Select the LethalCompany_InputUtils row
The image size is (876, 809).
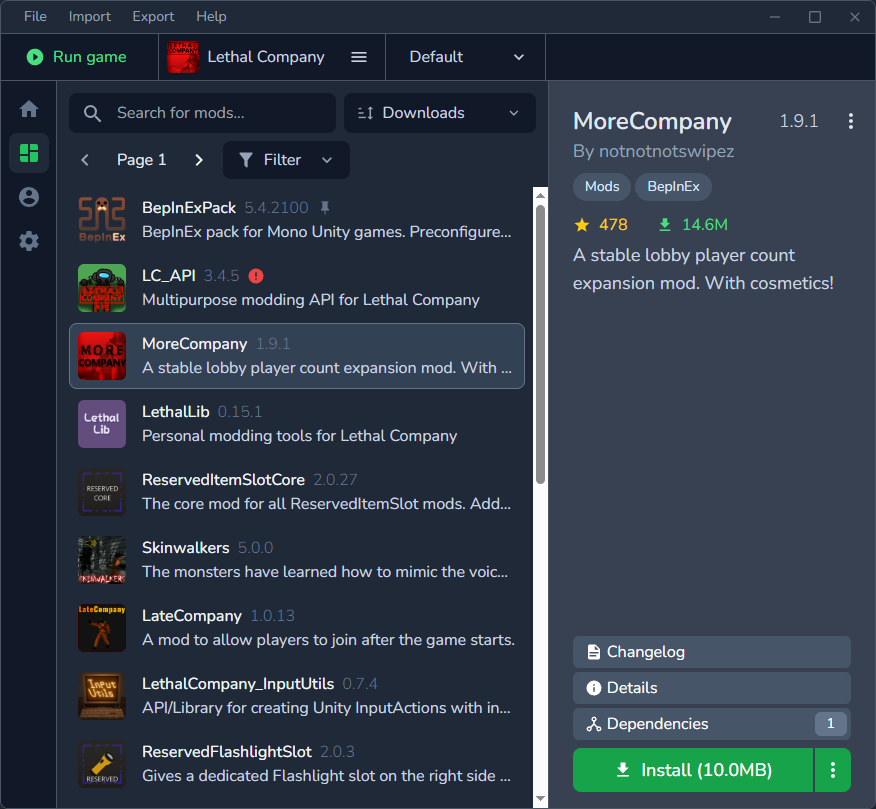(x=297, y=696)
